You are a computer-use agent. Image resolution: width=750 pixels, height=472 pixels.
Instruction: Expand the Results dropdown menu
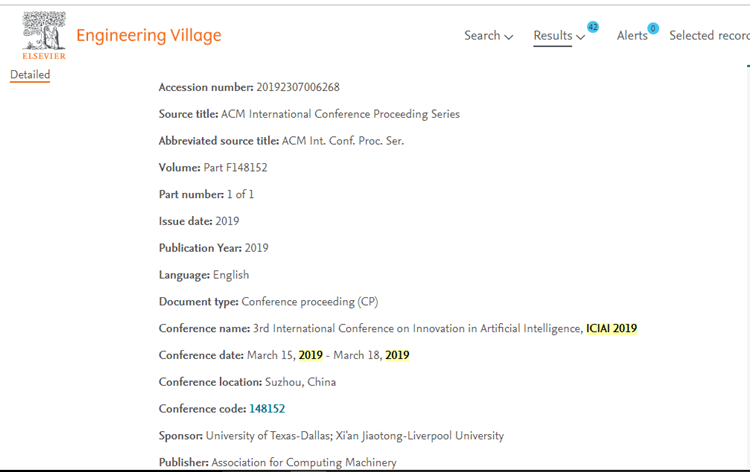pos(559,36)
